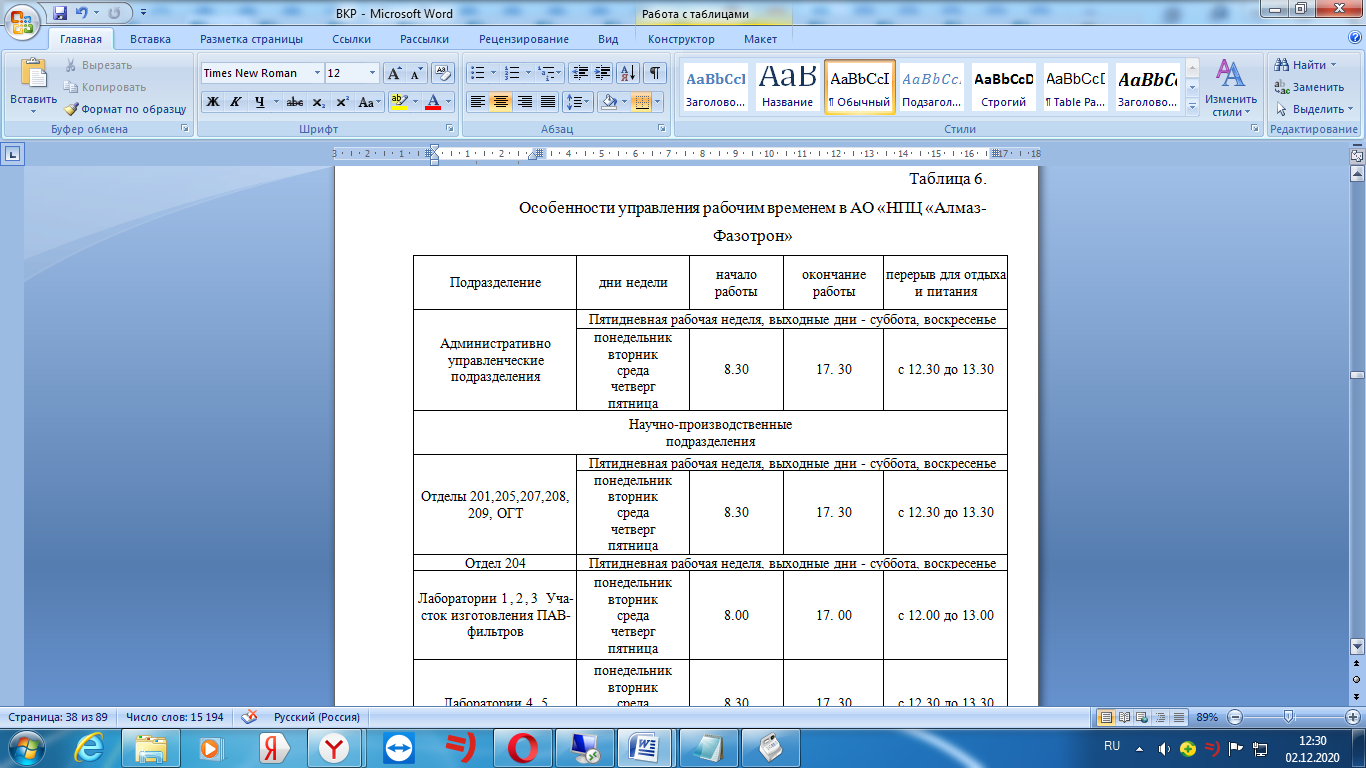Switch to the Рецензирование ribbon tab
Viewport: 1366px width, 768px height.
tap(524, 39)
